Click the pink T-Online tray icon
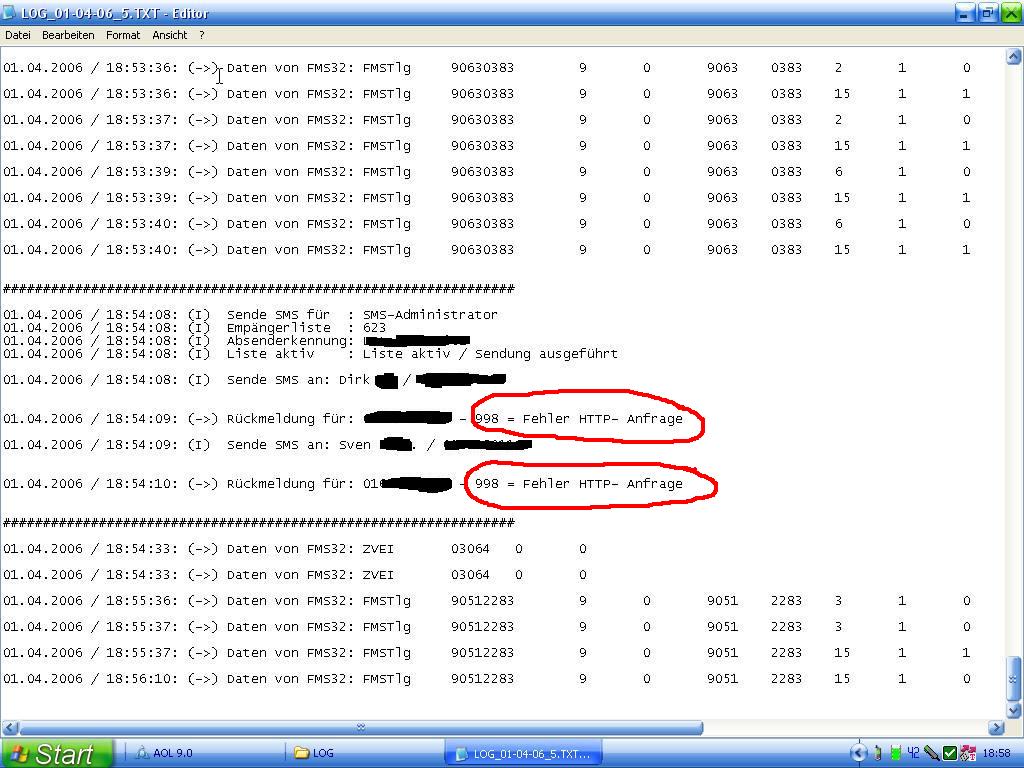 967,753
